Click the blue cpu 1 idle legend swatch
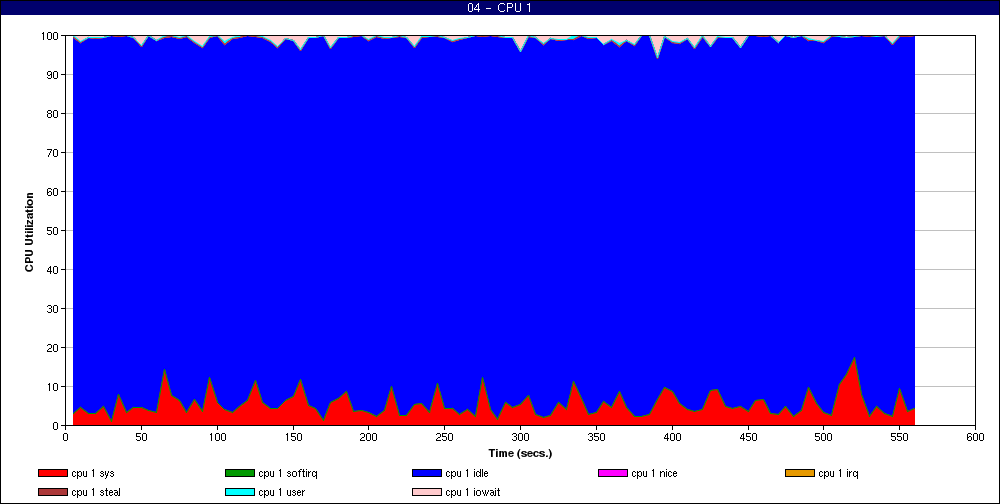 point(427,473)
